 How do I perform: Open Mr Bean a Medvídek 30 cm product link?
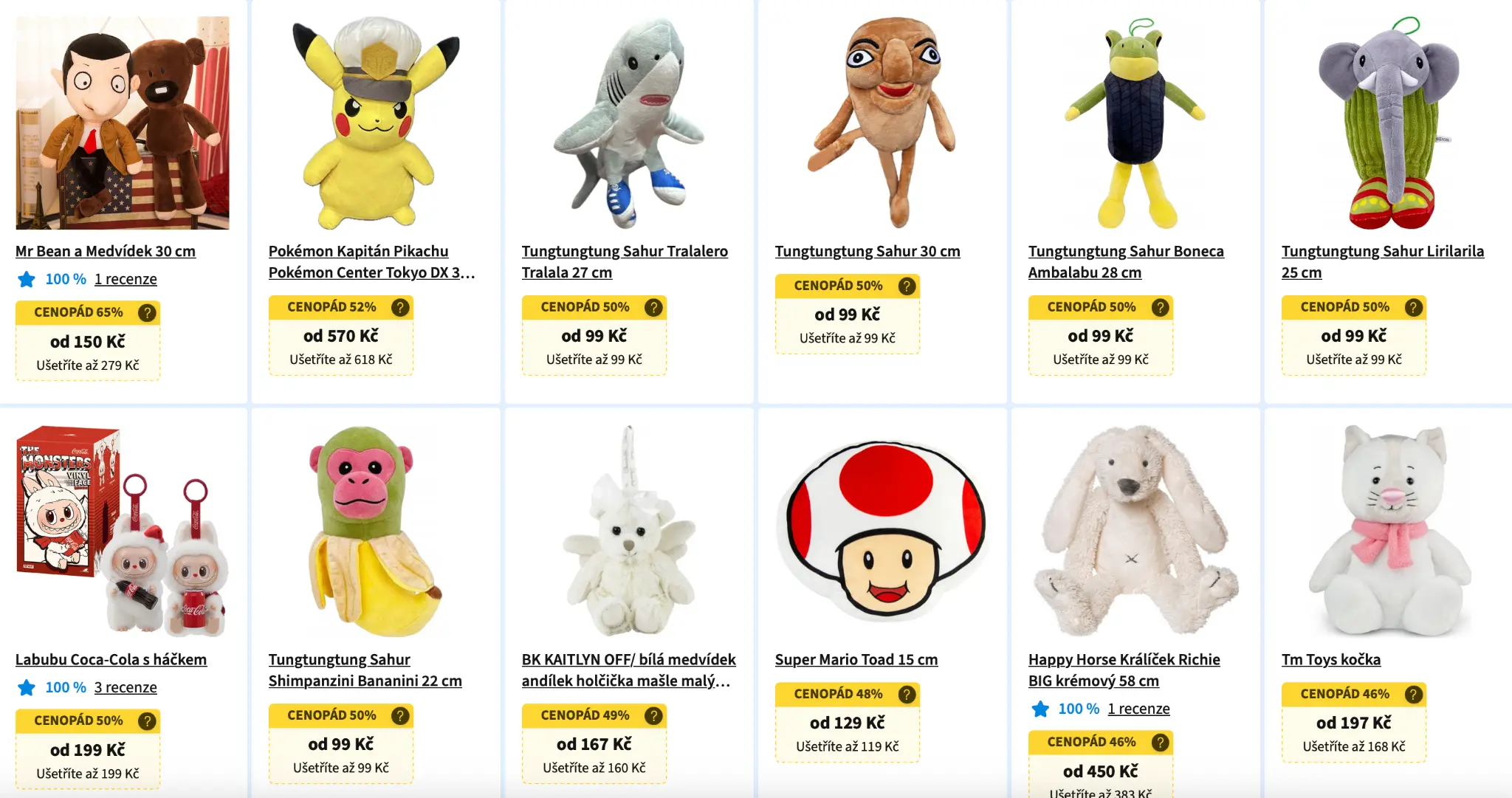(106, 251)
